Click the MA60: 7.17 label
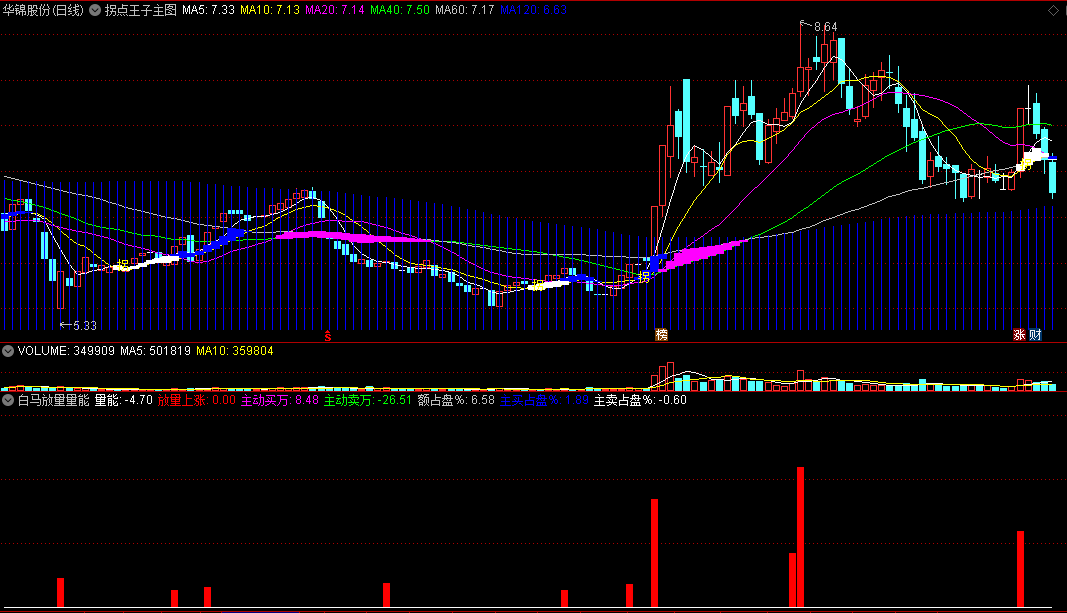 coord(465,10)
